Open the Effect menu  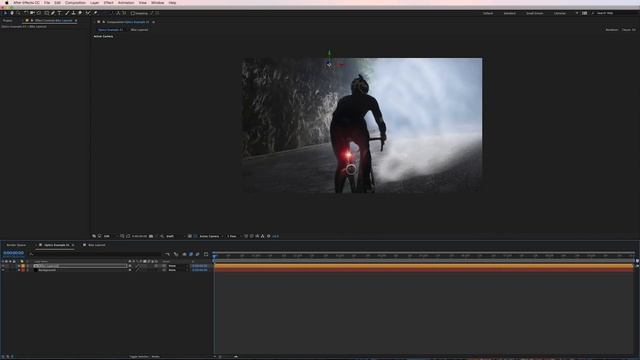pos(109,2)
